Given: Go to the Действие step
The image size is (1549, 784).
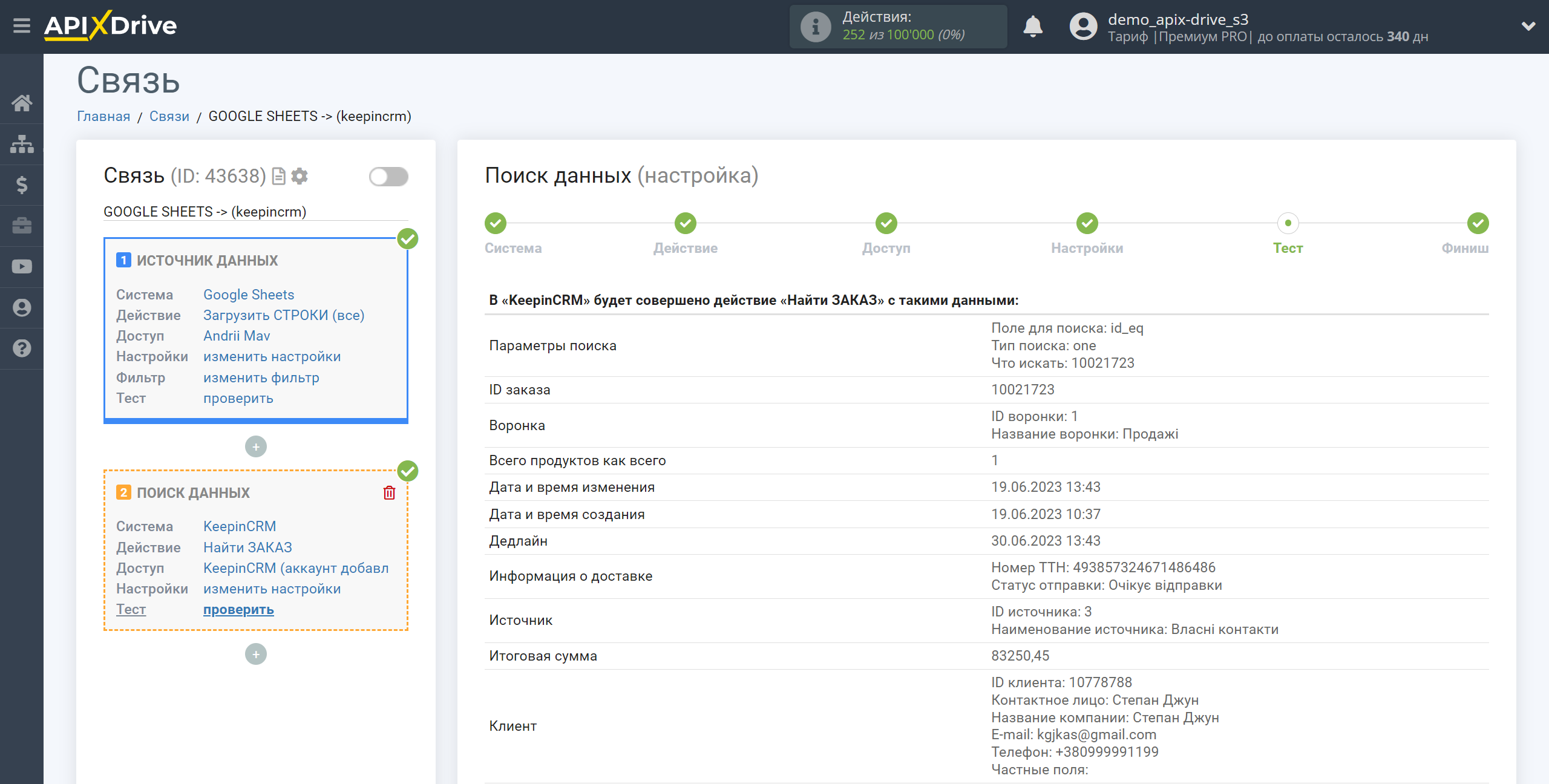Looking at the screenshot, I should click(686, 223).
